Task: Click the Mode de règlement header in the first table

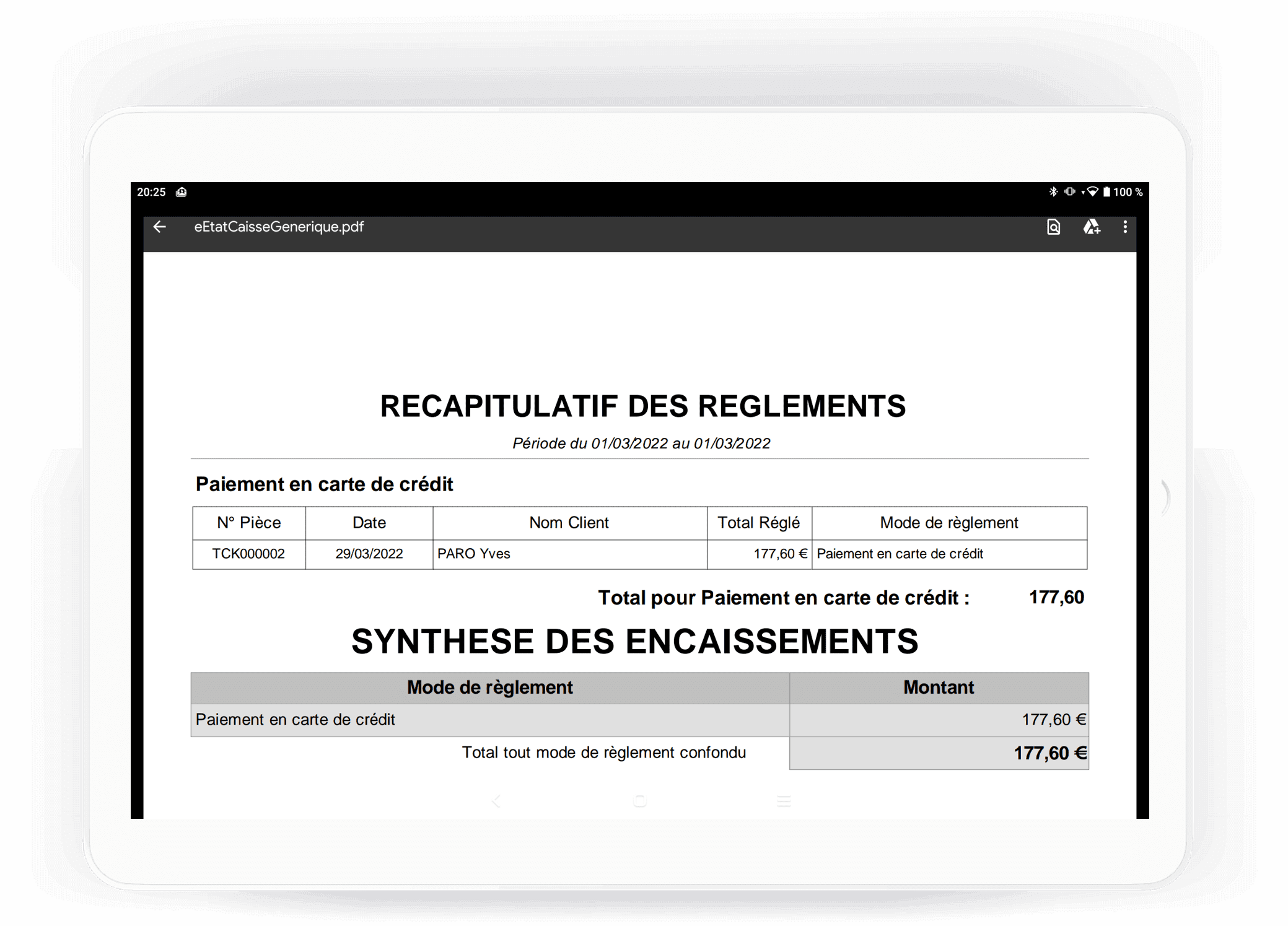Action: coord(949,523)
